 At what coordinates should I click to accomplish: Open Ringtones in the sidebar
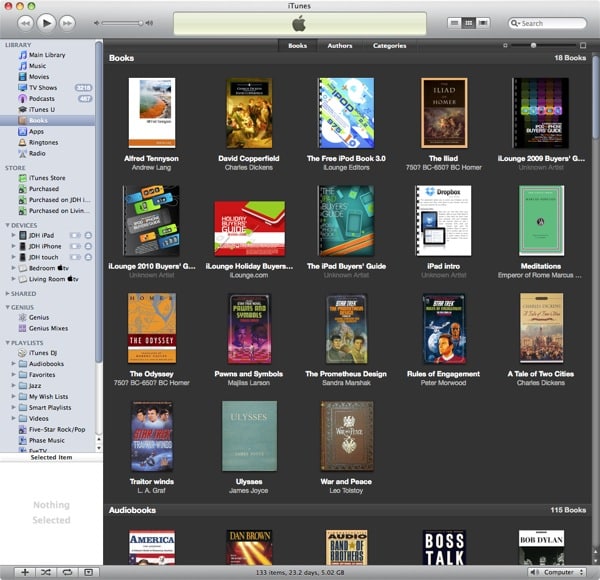pos(43,142)
